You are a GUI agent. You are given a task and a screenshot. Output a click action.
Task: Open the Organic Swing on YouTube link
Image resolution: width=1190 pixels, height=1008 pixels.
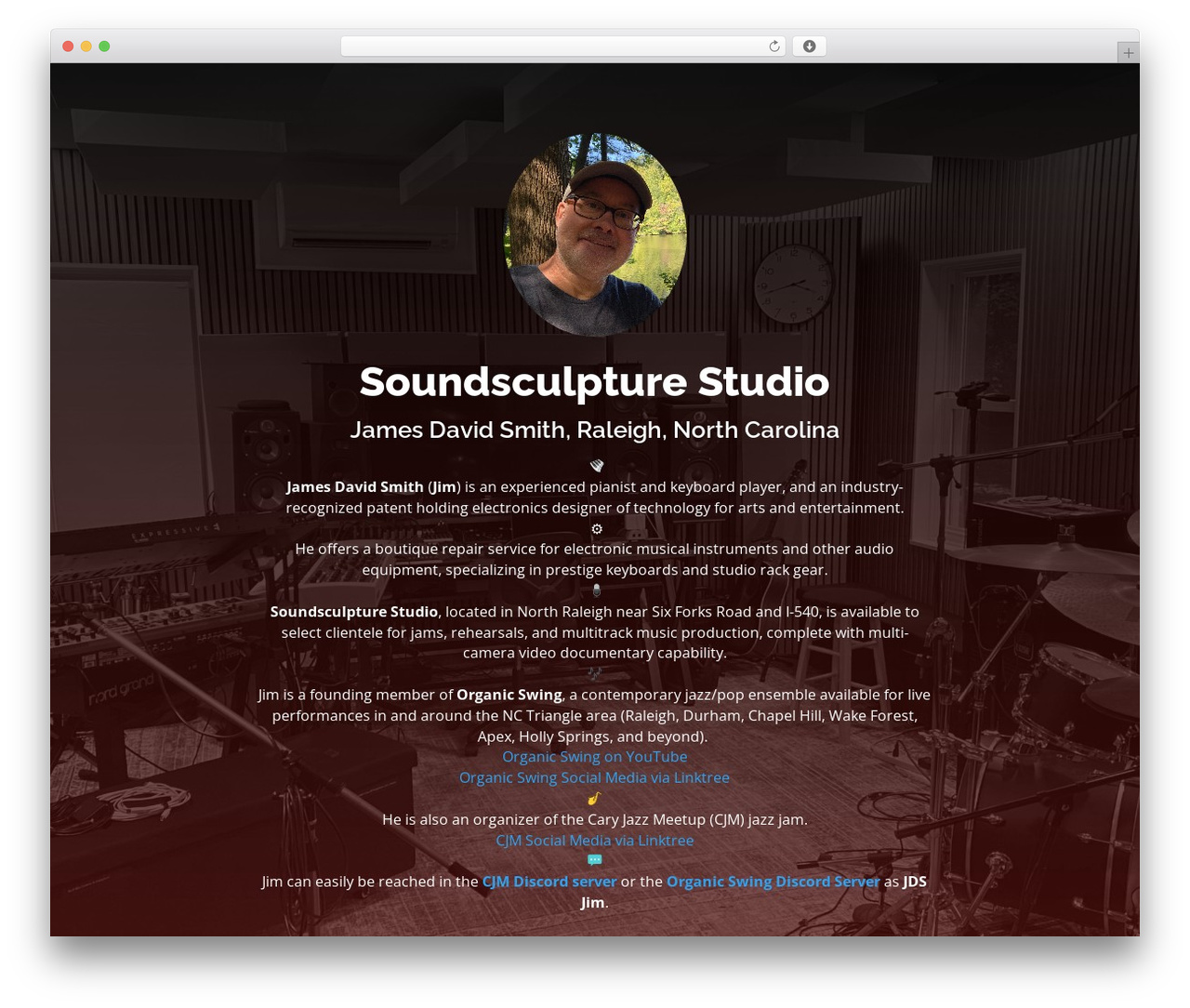click(x=595, y=757)
